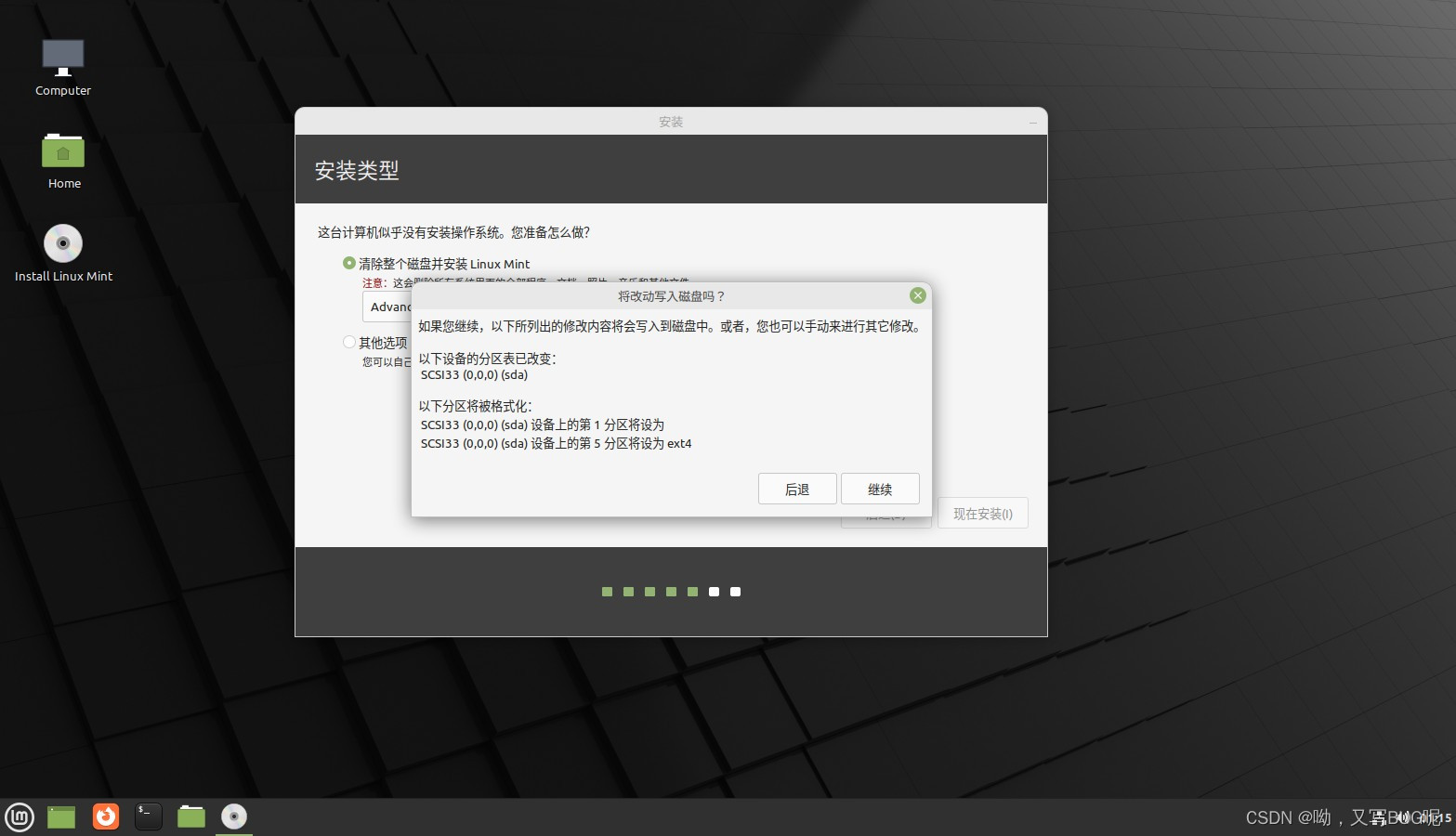This screenshot has width=1456, height=836.
Task: Open the Home folder desktop icon
Action: tap(63, 160)
